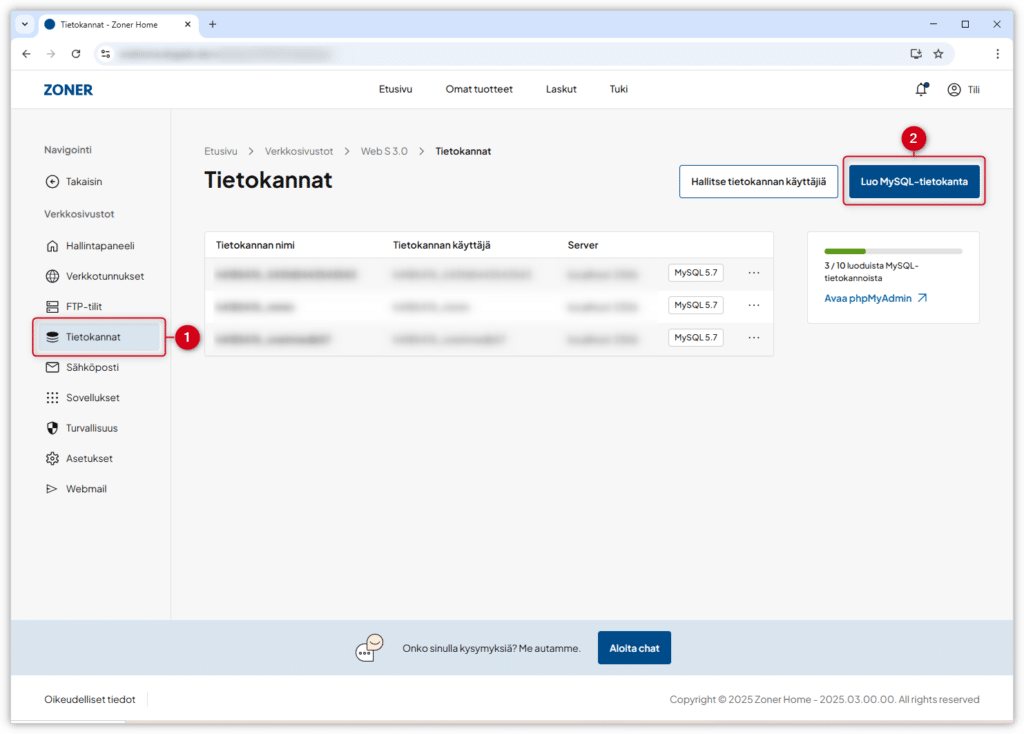
Task: Select Laskut in the top navigation
Action: coord(561,89)
